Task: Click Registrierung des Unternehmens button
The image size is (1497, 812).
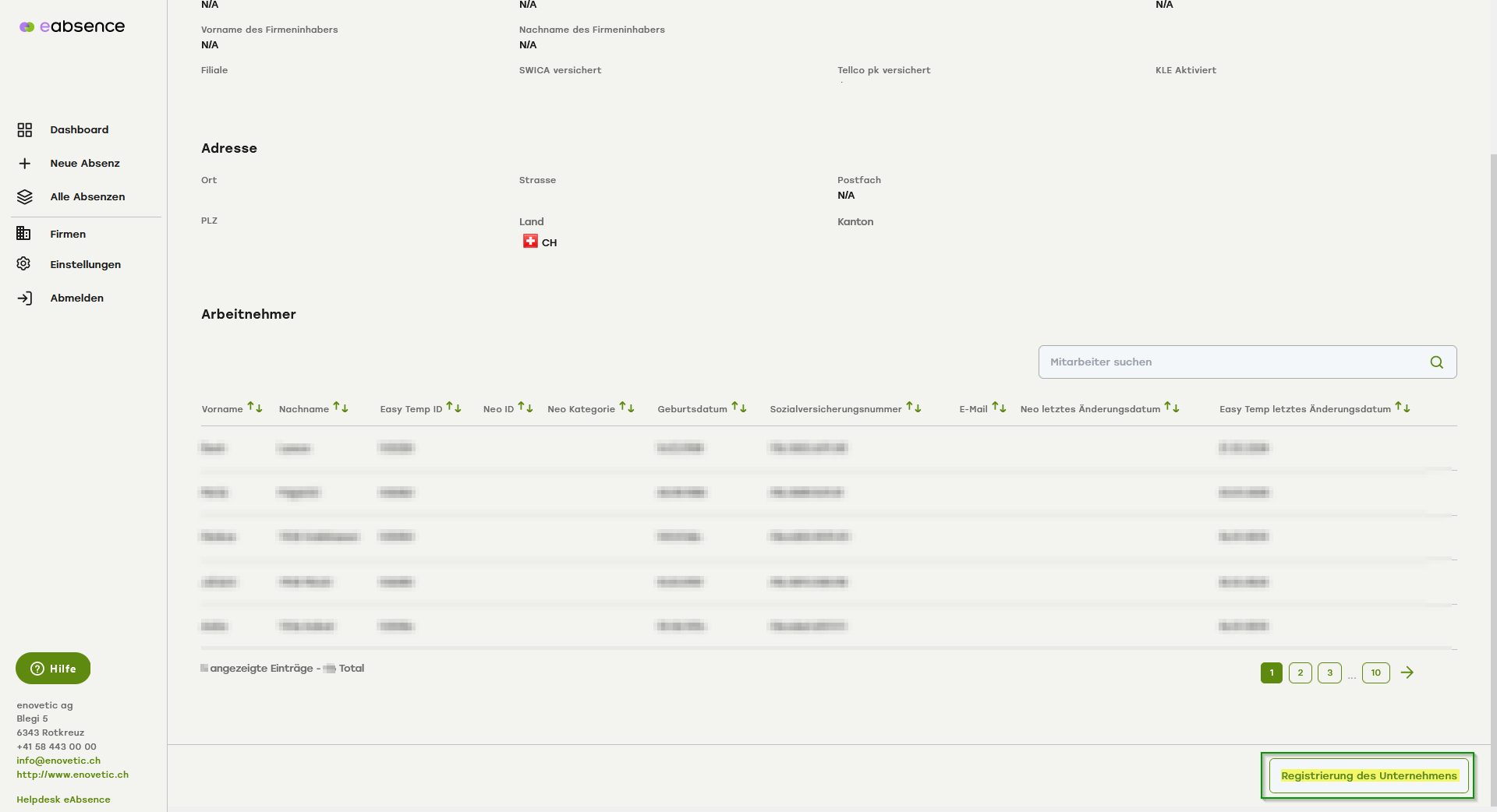Action: (x=1368, y=776)
